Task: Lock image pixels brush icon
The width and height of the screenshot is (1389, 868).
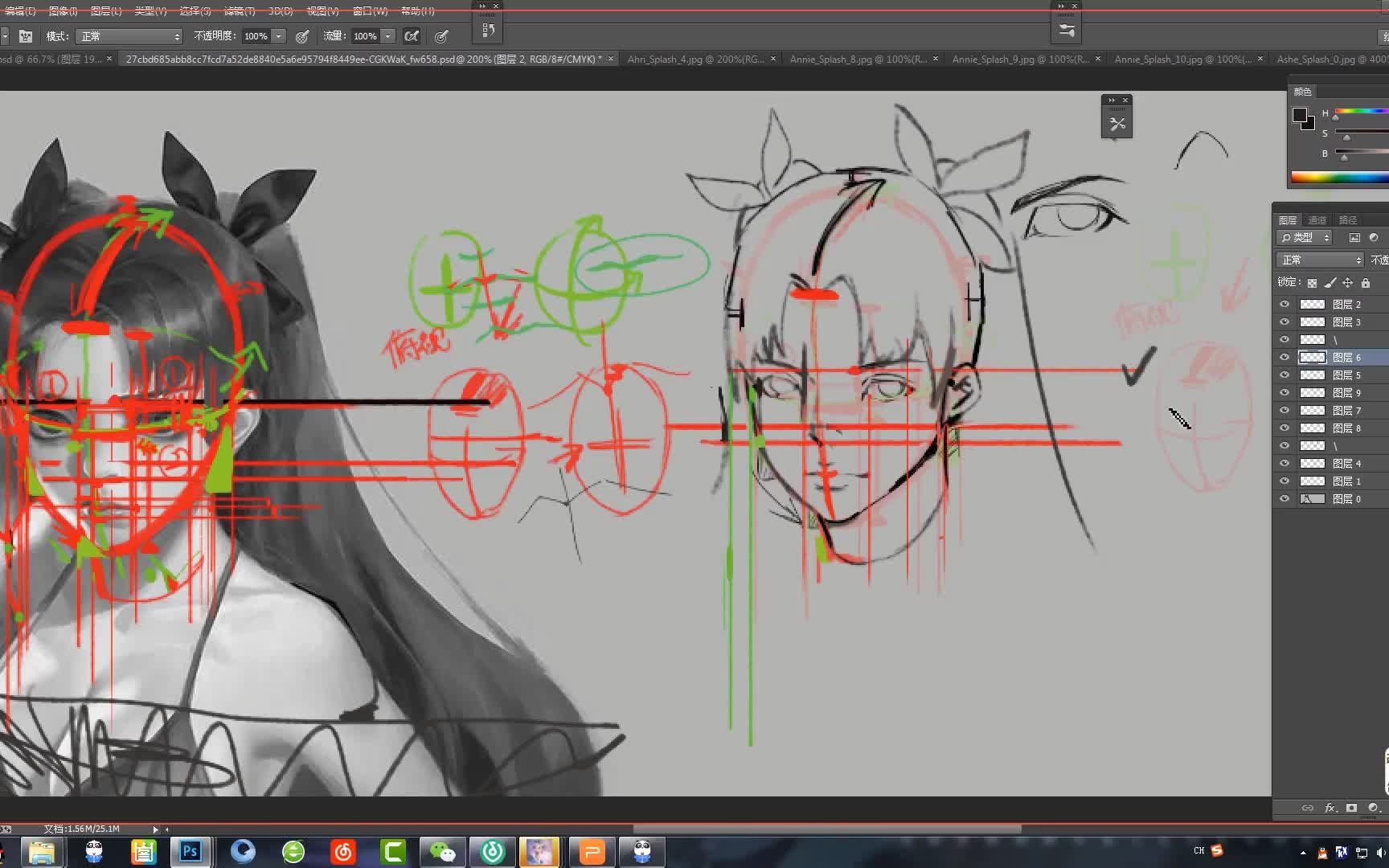Action: click(x=1330, y=283)
